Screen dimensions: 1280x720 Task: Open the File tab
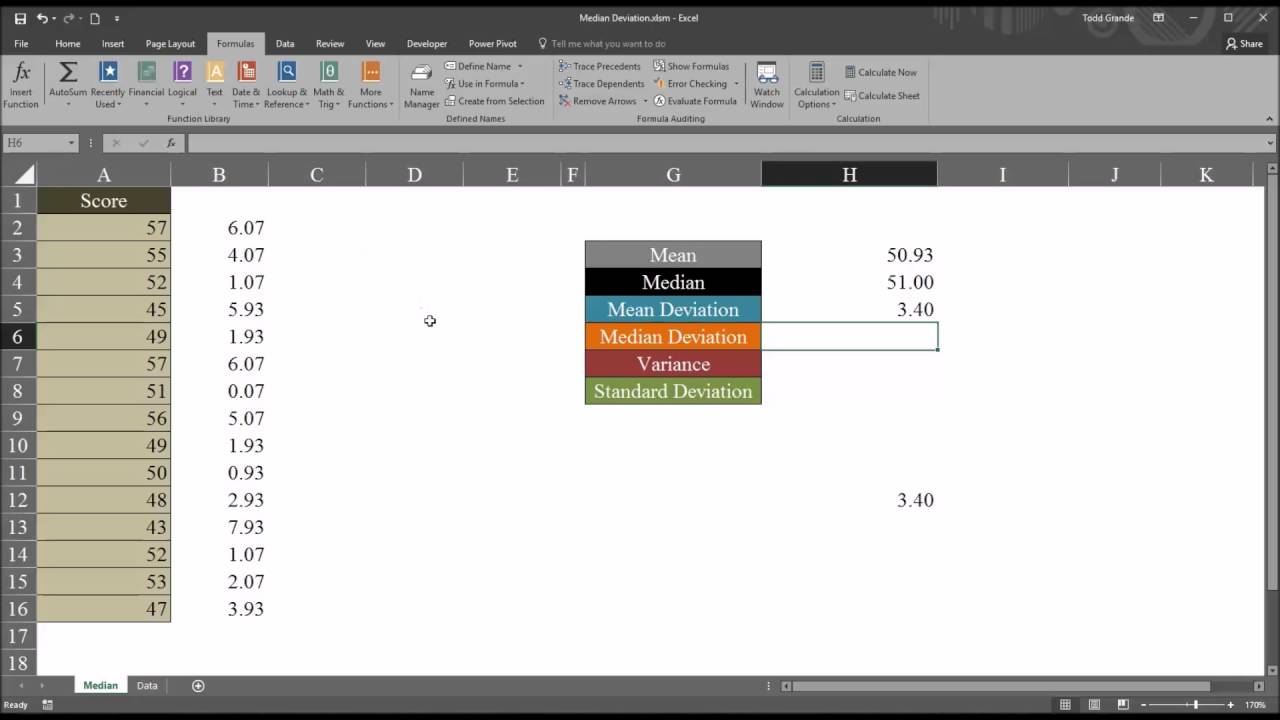point(21,44)
